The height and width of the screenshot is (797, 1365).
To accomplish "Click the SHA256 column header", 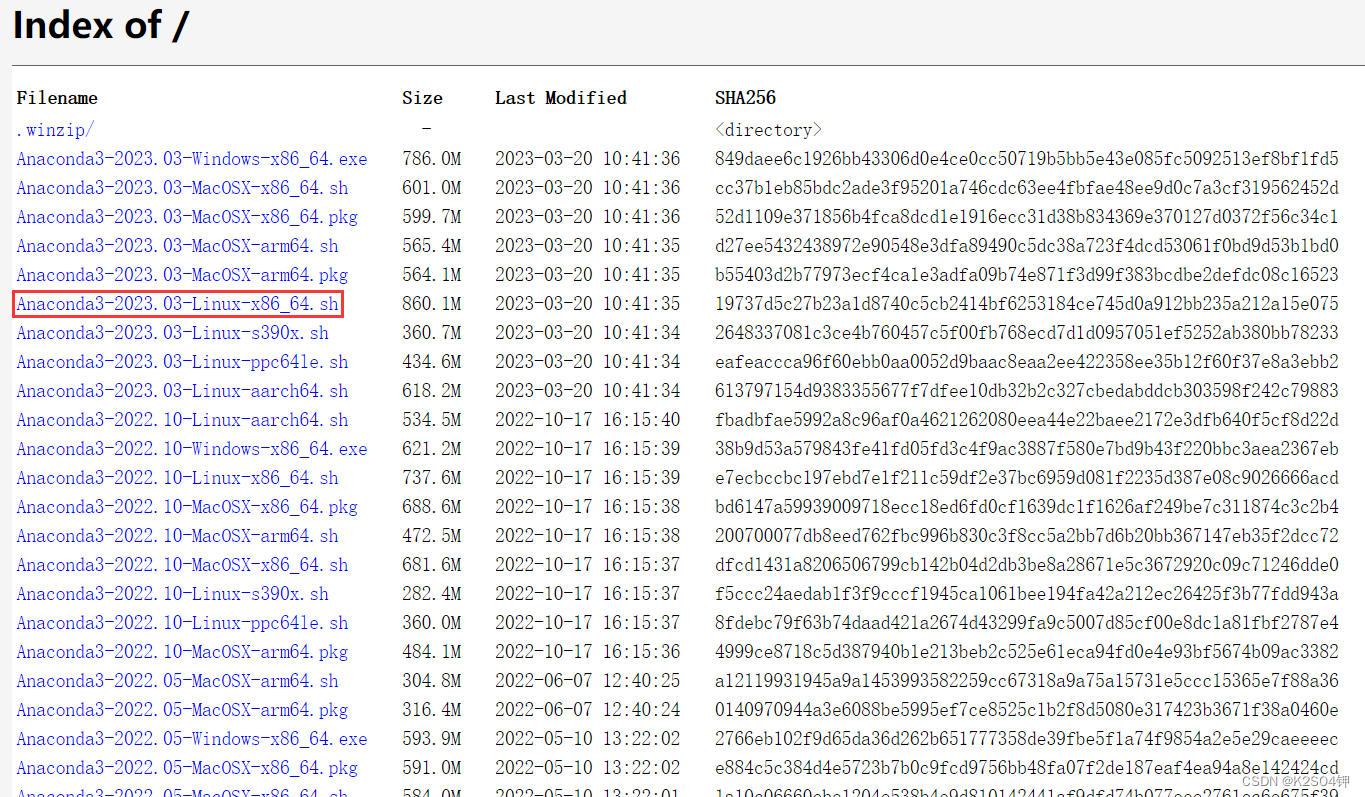I will click(745, 98).
